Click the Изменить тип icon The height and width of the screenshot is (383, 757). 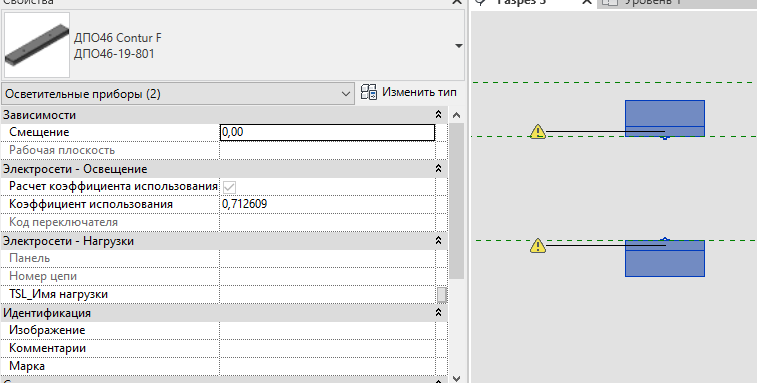coord(369,92)
